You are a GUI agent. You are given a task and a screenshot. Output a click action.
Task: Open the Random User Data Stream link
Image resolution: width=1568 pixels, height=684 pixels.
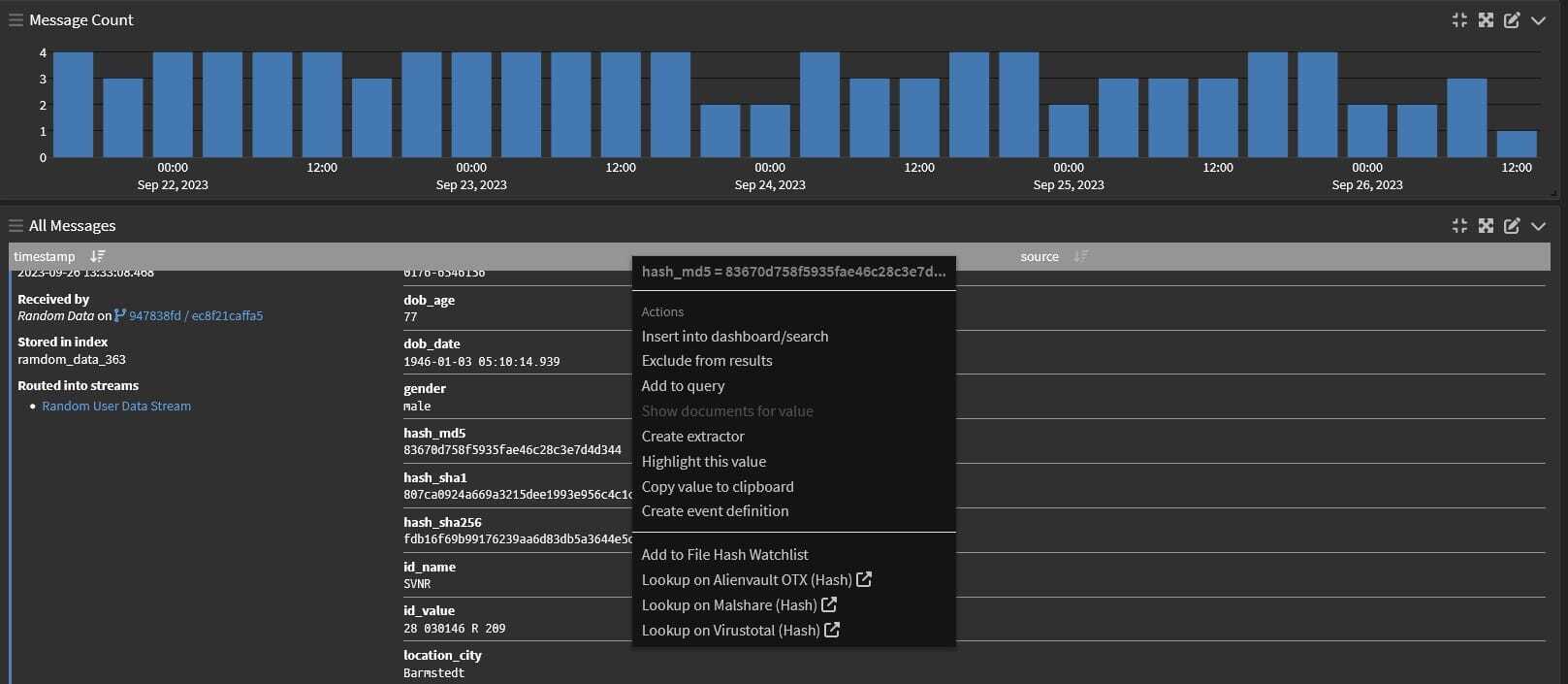point(116,407)
